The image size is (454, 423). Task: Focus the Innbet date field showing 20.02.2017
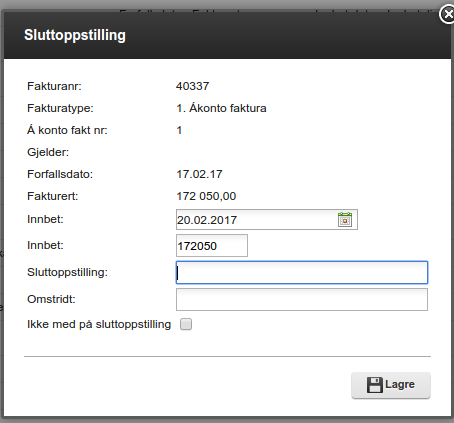[x=267, y=219]
